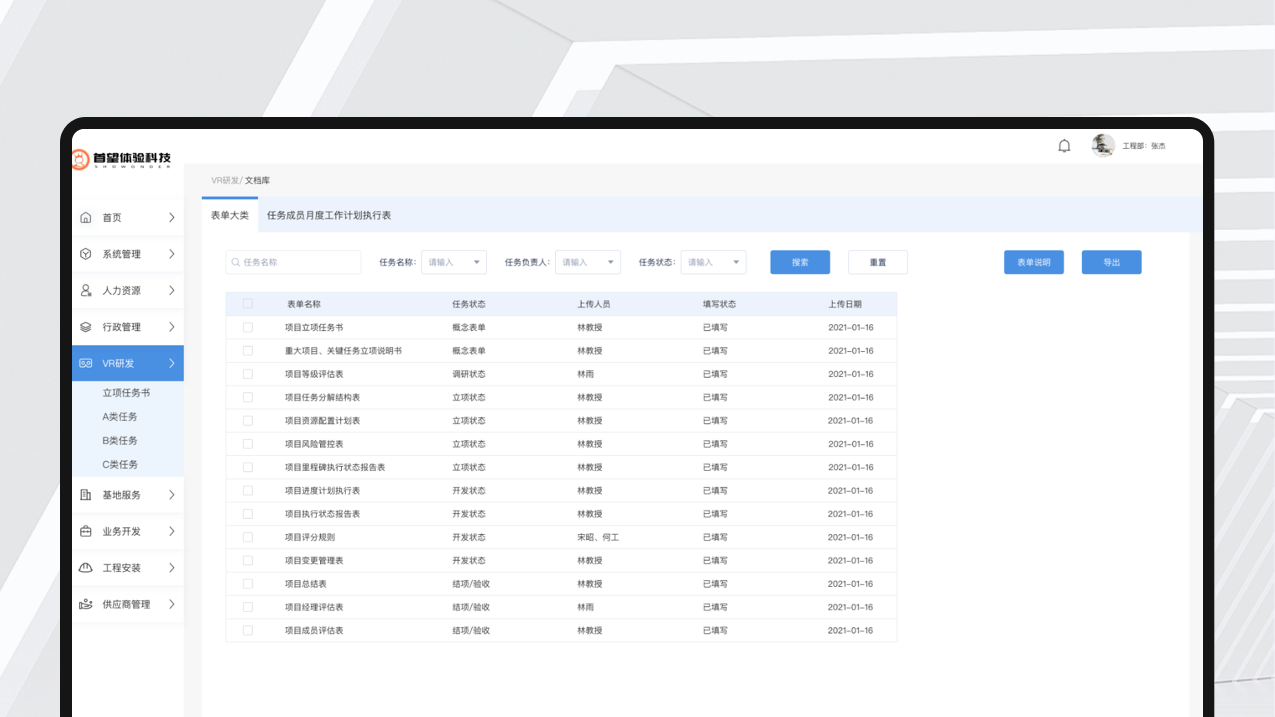The image size is (1275, 717).
Task: Open the 任务状态 dropdown
Action: [x=713, y=262]
